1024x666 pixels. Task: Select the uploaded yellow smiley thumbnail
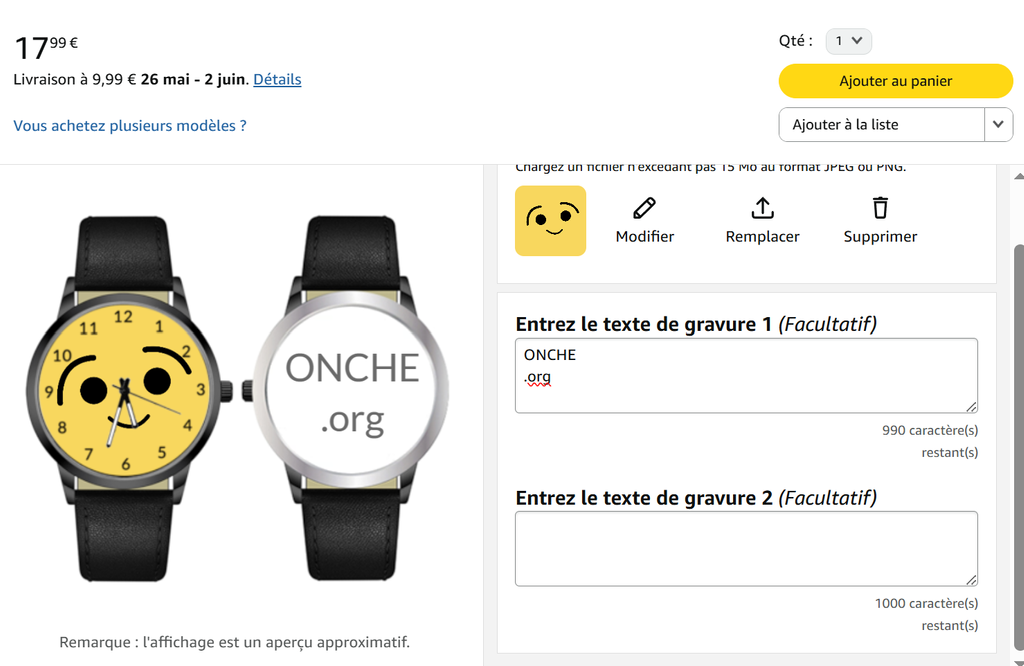[551, 221]
